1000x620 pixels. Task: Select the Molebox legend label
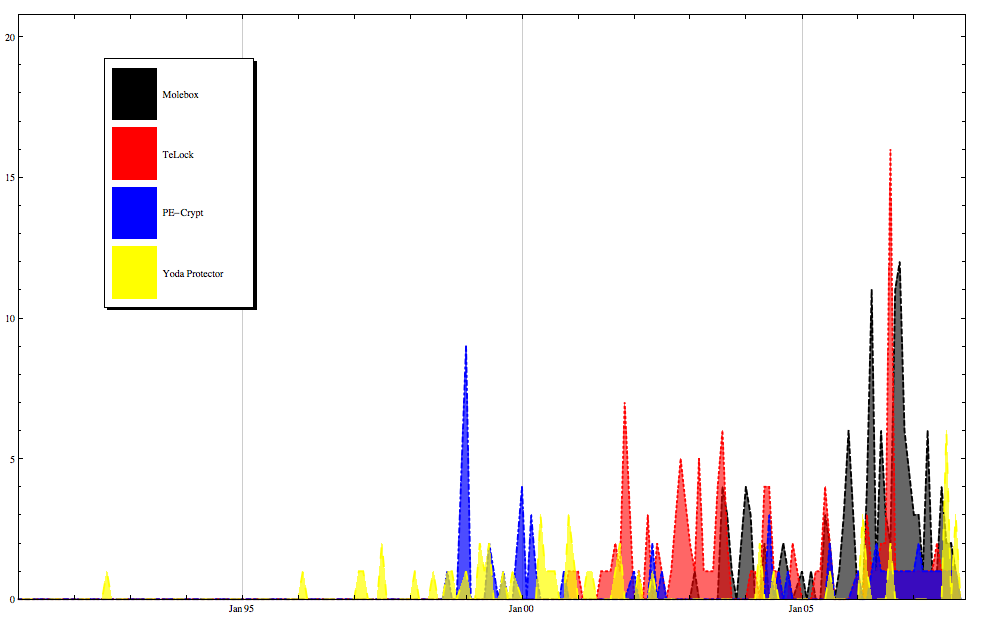[180, 94]
